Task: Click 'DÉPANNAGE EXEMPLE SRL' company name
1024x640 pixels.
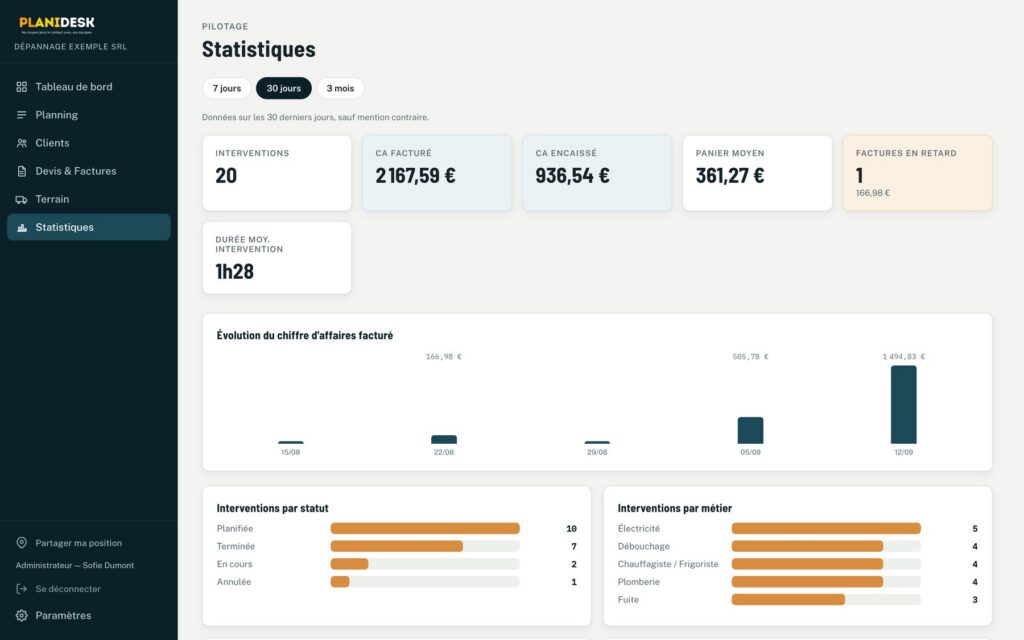Action: tap(71, 47)
